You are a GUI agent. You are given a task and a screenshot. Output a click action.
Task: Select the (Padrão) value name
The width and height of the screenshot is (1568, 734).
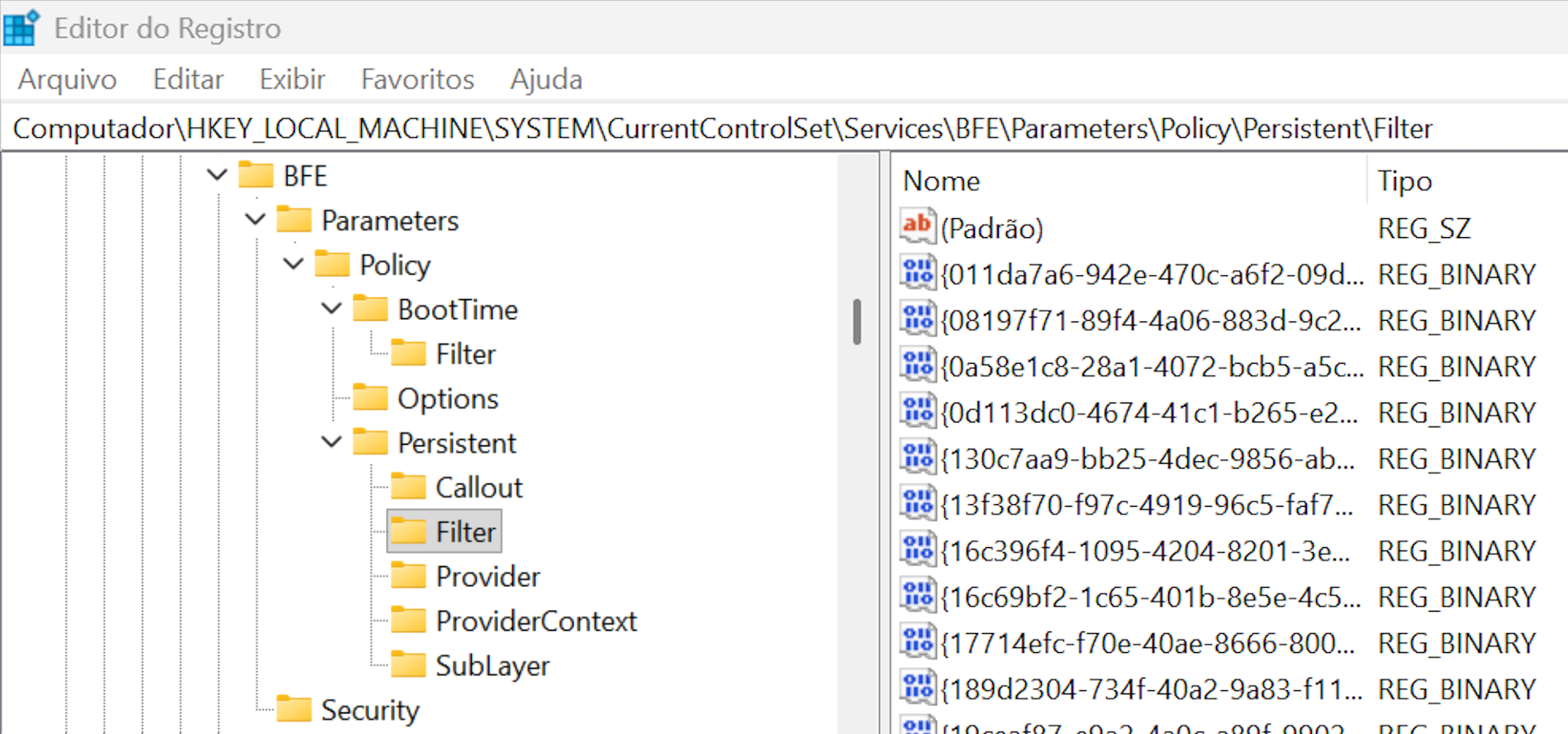991,228
